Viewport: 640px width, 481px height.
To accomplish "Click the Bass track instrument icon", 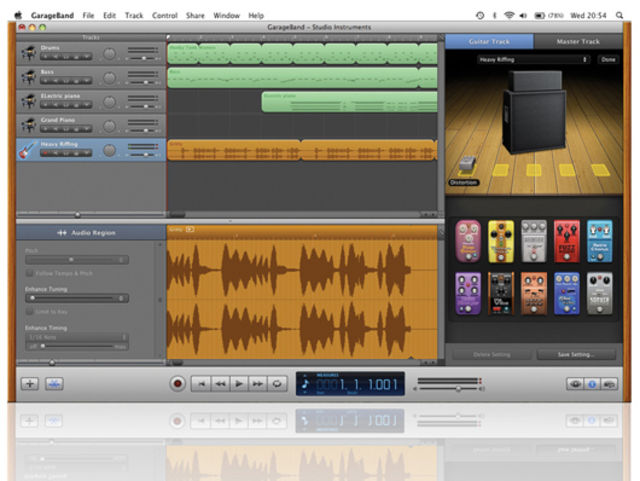I will (x=29, y=77).
